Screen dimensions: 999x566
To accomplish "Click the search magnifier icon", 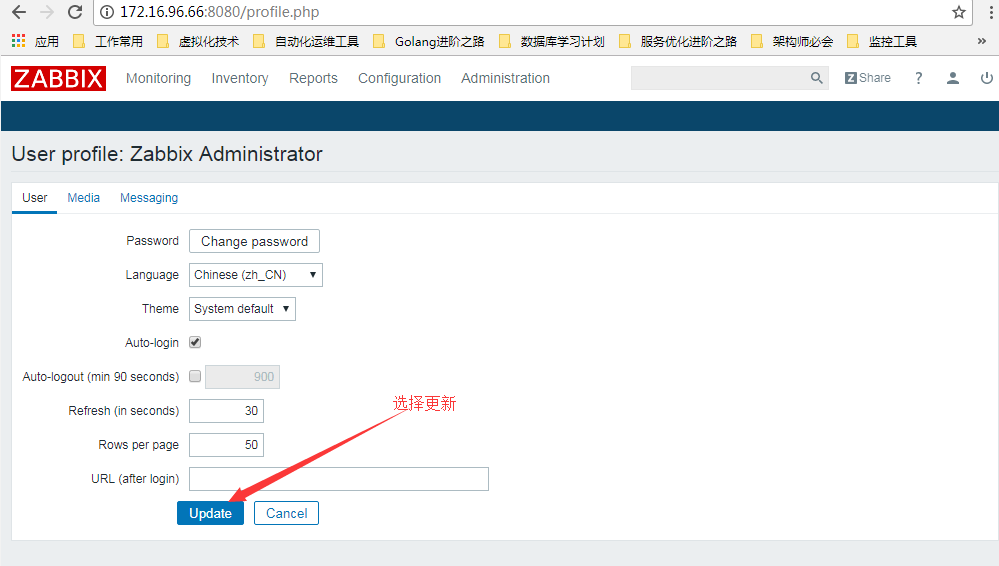I will pyautogui.click(x=816, y=78).
